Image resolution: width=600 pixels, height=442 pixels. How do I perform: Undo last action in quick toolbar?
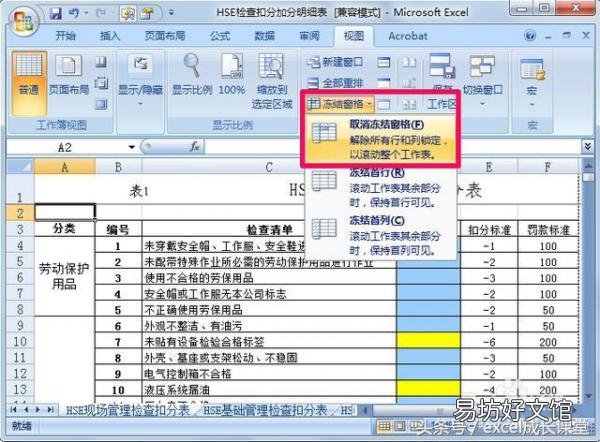pos(73,14)
